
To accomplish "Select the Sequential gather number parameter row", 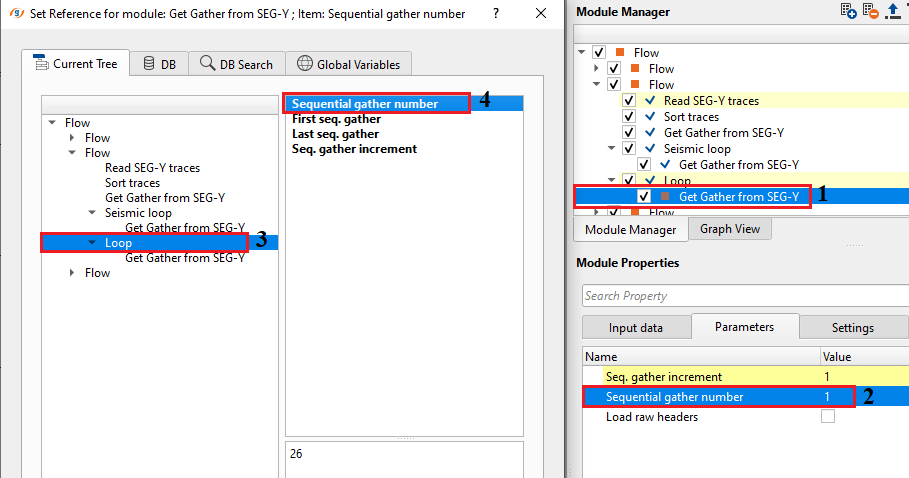I will [x=746, y=397].
